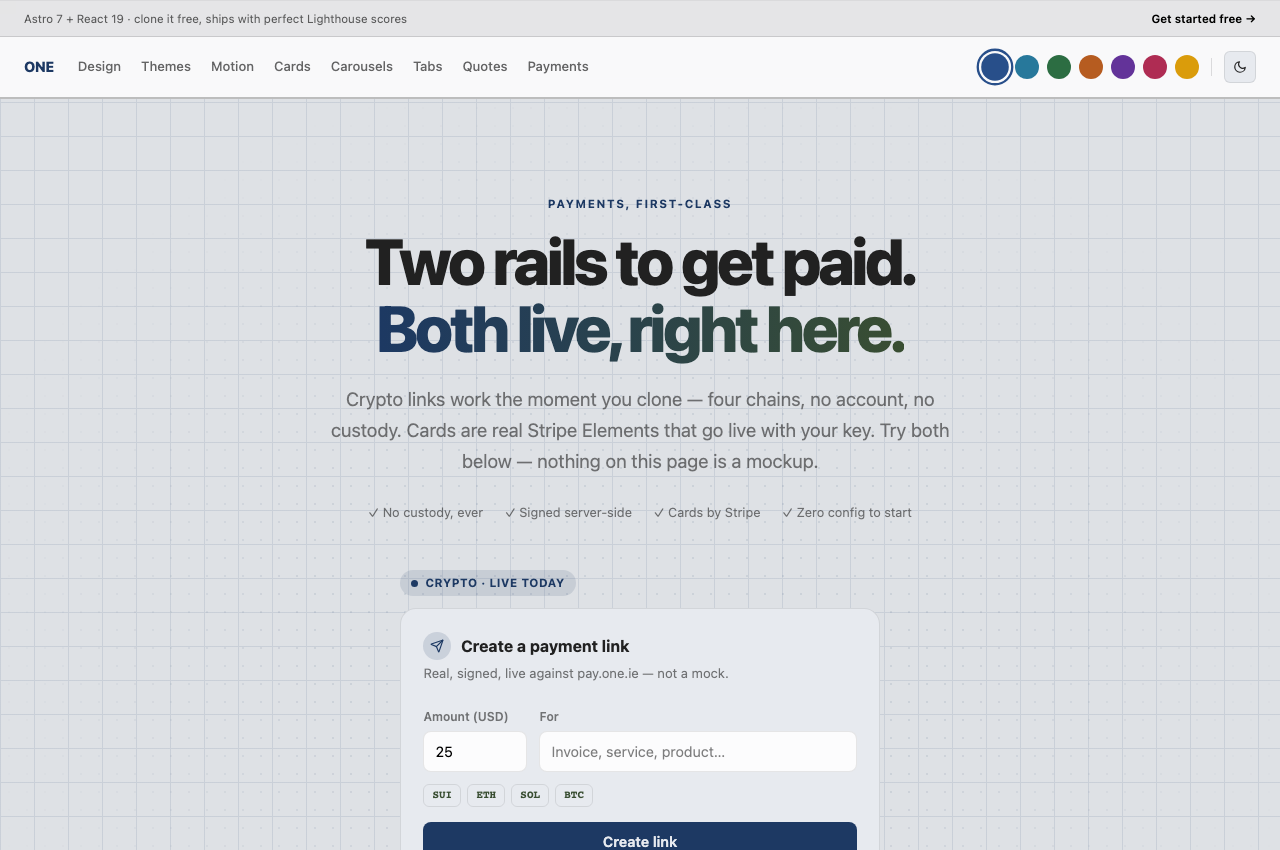Click the paper plane icon beside Create a payment link
Screen dimensions: 1280x850
click(x=437, y=646)
